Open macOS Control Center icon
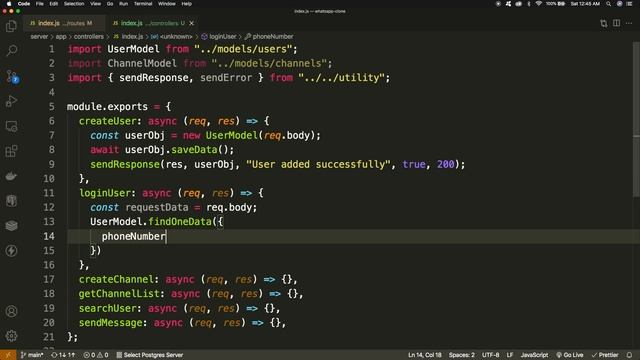The image size is (640, 360). tap(630, 4)
